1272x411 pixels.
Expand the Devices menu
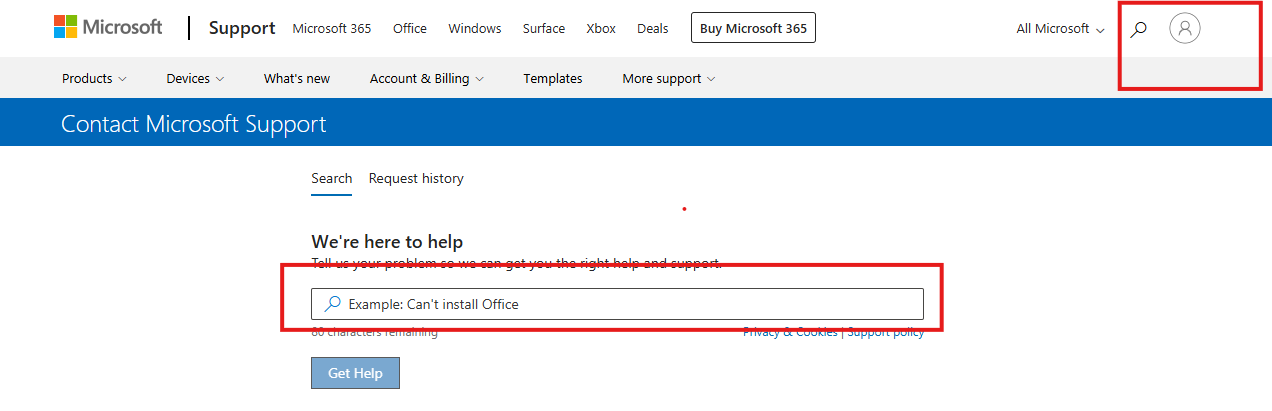[x=195, y=78]
